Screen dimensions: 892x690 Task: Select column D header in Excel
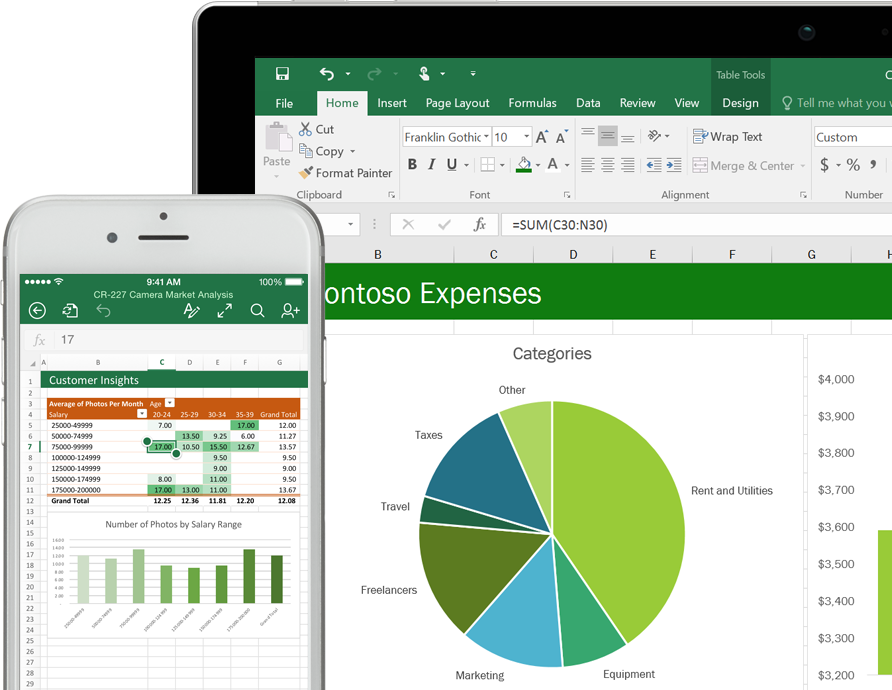573,254
